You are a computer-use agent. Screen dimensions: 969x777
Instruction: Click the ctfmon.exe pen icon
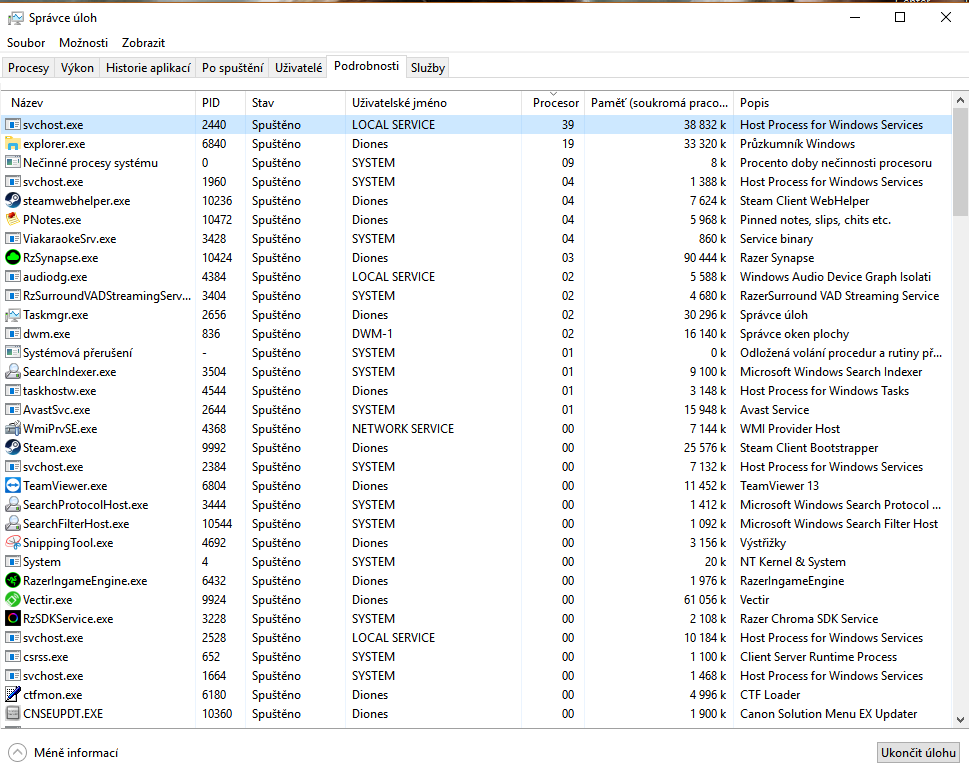tap(13, 695)
